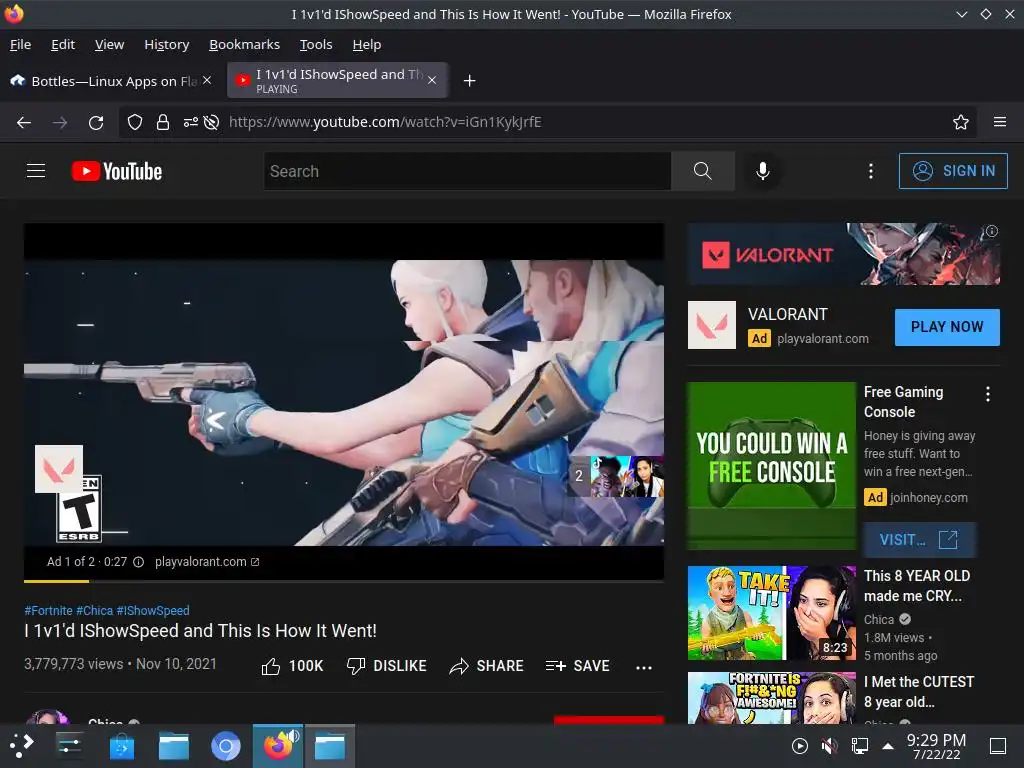Image resolution: width=1024 pixels, height=768 pixels.
Task: Expand hidden system tray icons arrow
Action: coord(888,746)
